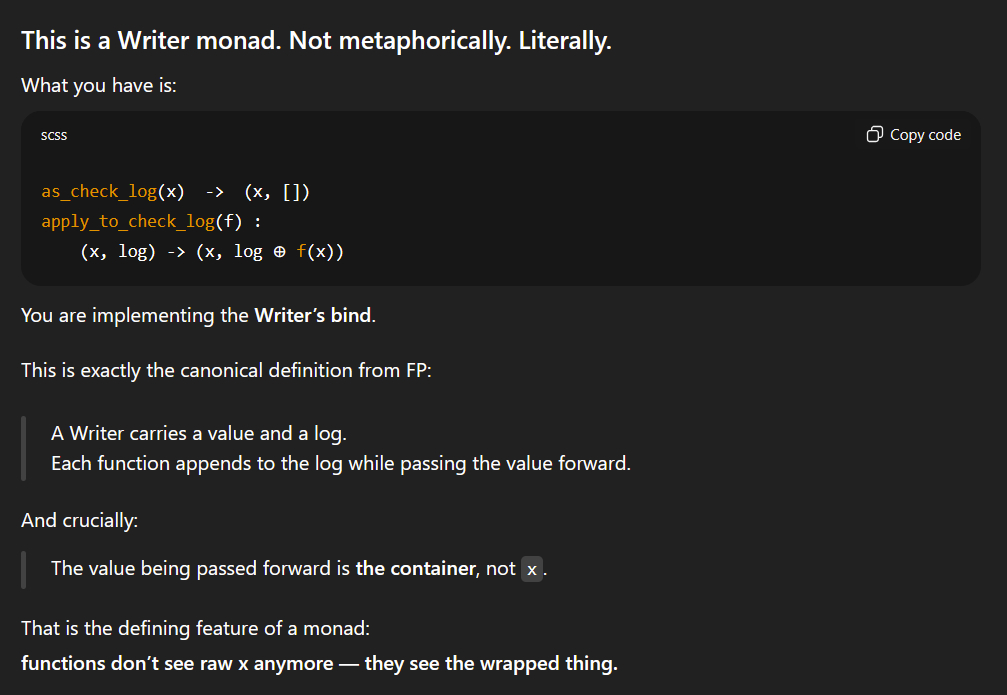Click the ⊕ operator in the code
The height and width of the screenshot is (695, 1007).
280,252
